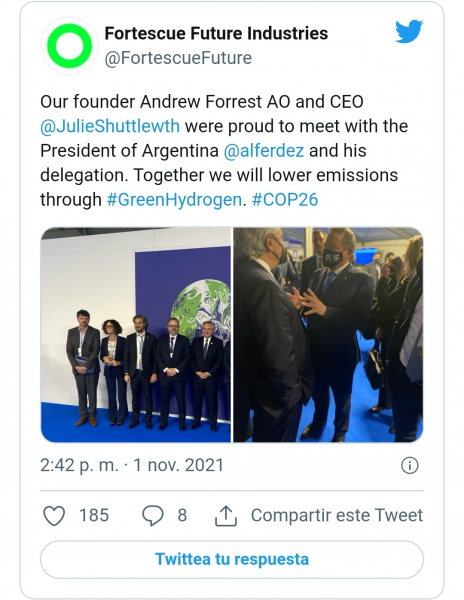
Task: Open the @alferdez mention
Action: click(264, 151)
